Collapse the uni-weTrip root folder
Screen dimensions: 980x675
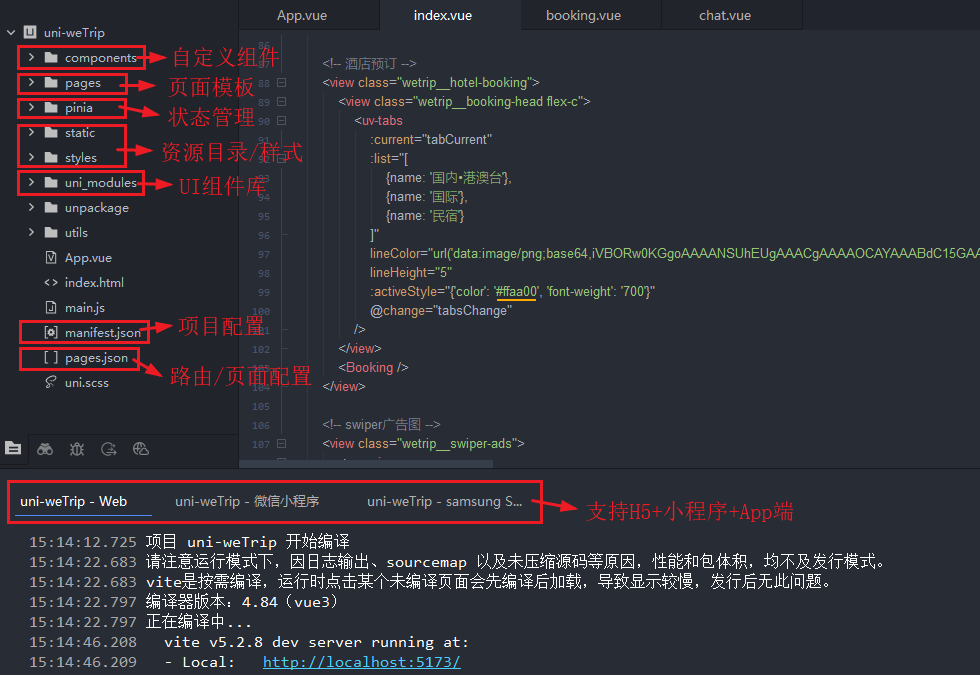tap(12, 31)
